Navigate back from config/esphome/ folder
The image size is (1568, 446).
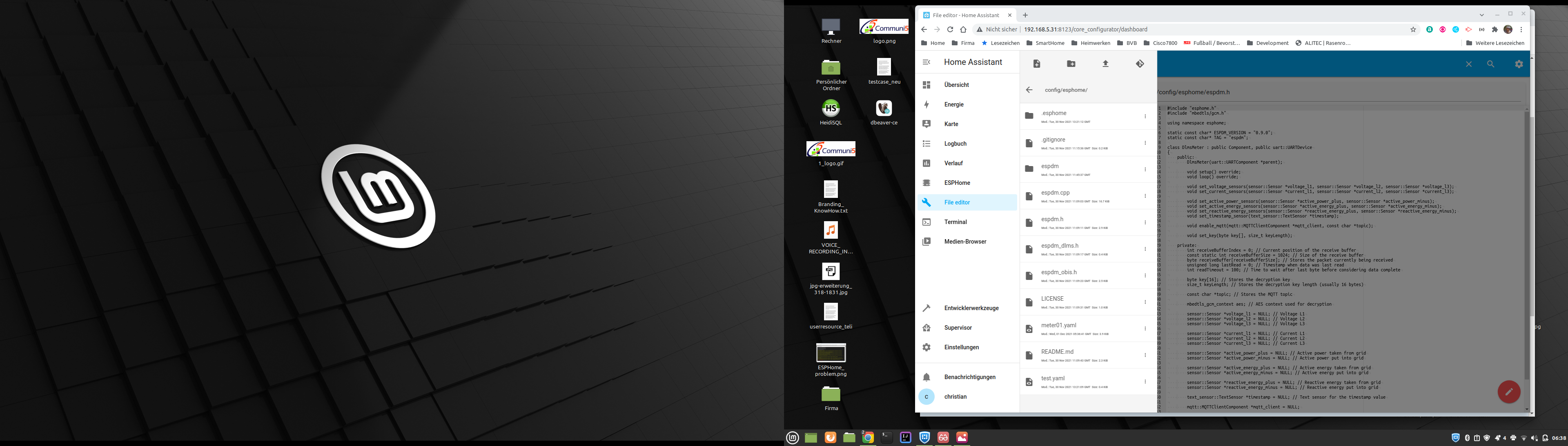pyautogui.click(x=1029, y=90)
